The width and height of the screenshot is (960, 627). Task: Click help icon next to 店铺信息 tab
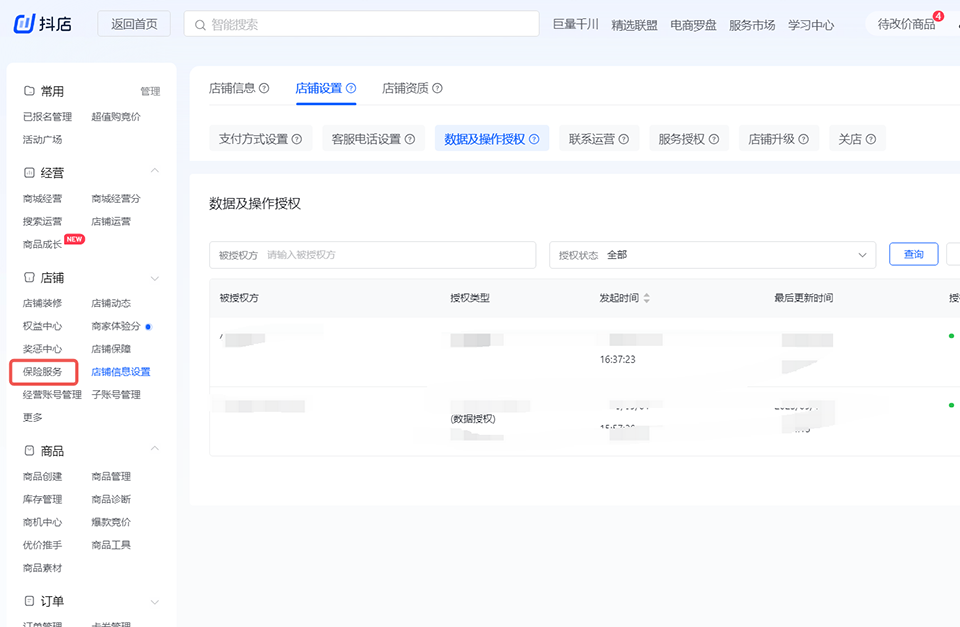[x=264, y=88]
